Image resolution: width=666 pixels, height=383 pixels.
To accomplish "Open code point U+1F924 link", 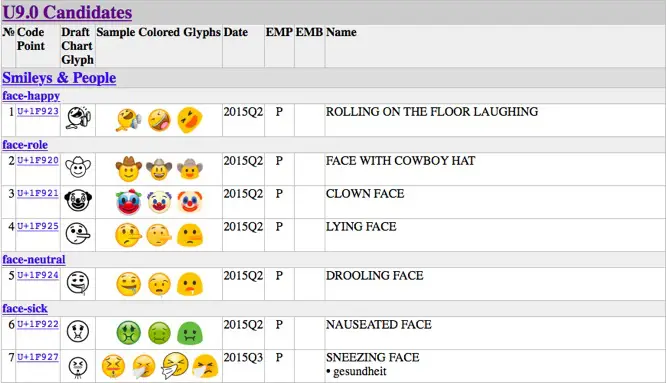I will click(38, 275).
